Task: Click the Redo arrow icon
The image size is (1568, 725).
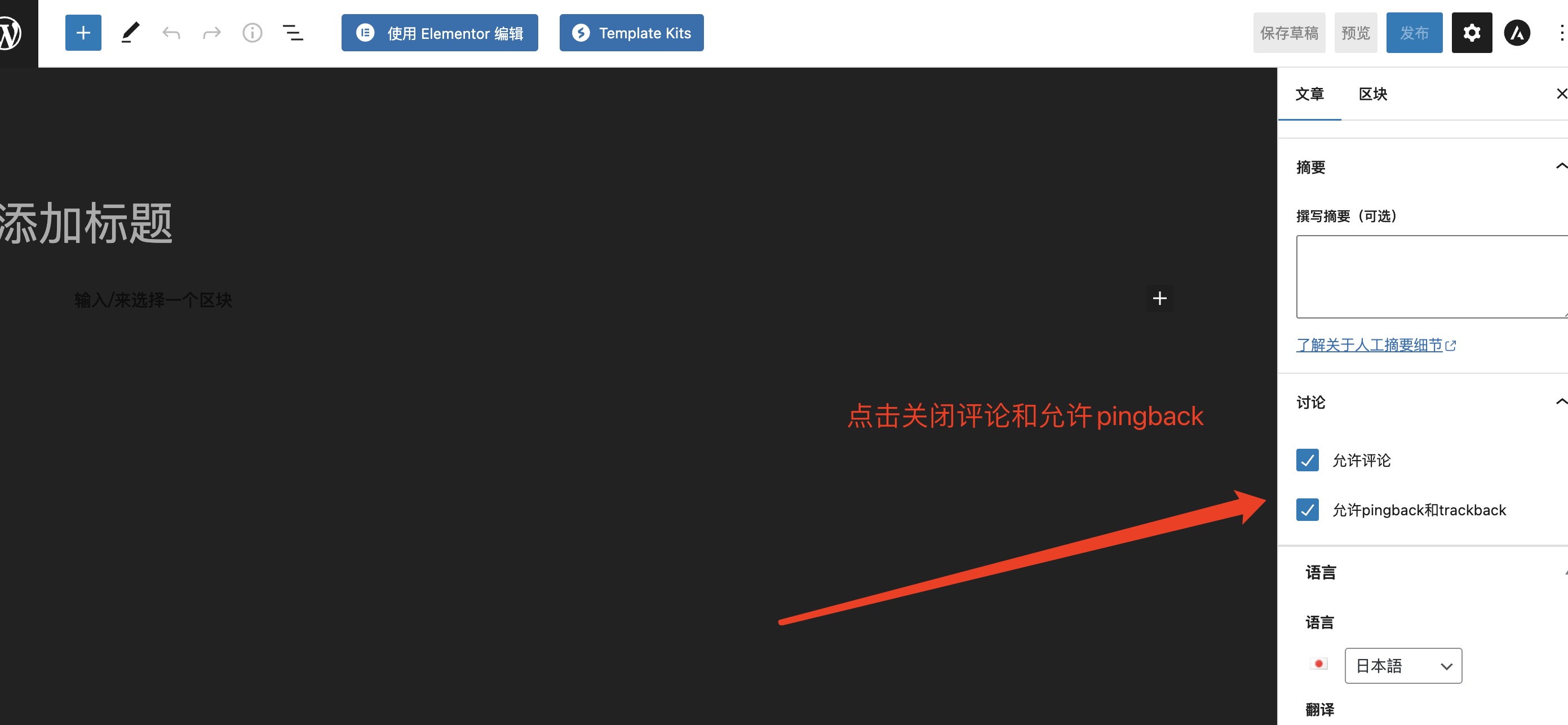Action: tap(211, 33)
